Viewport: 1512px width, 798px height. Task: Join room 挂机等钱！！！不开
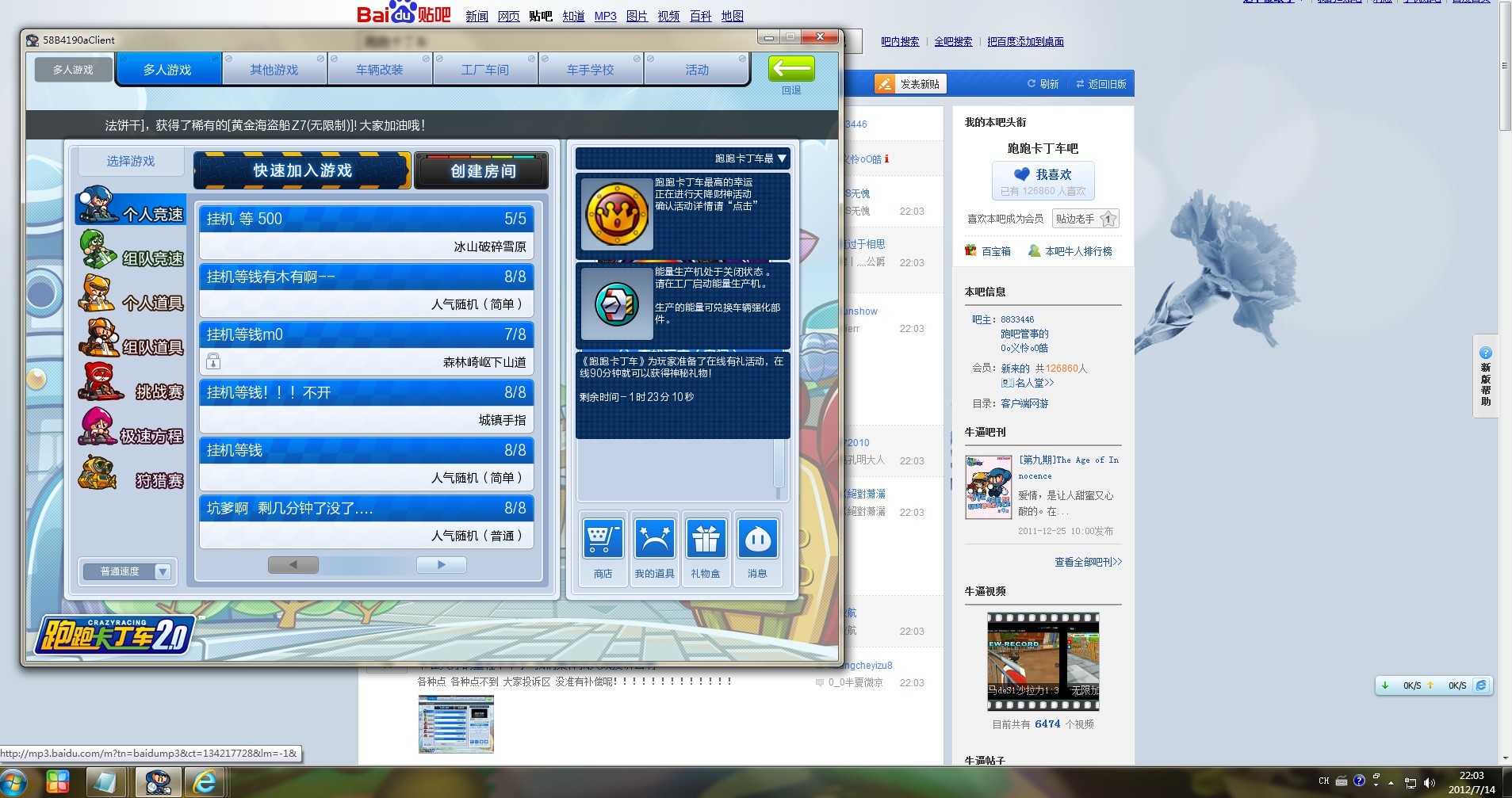[x=366, y=407]
